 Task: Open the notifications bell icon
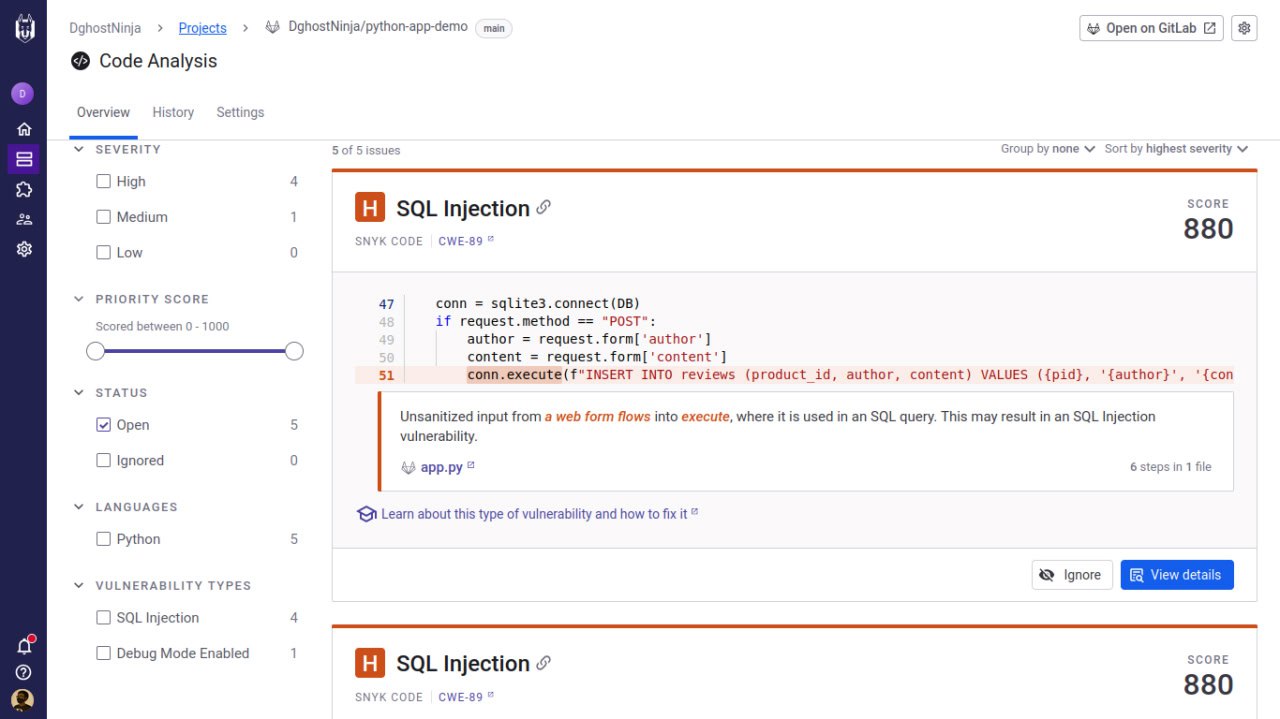point(24,646)
